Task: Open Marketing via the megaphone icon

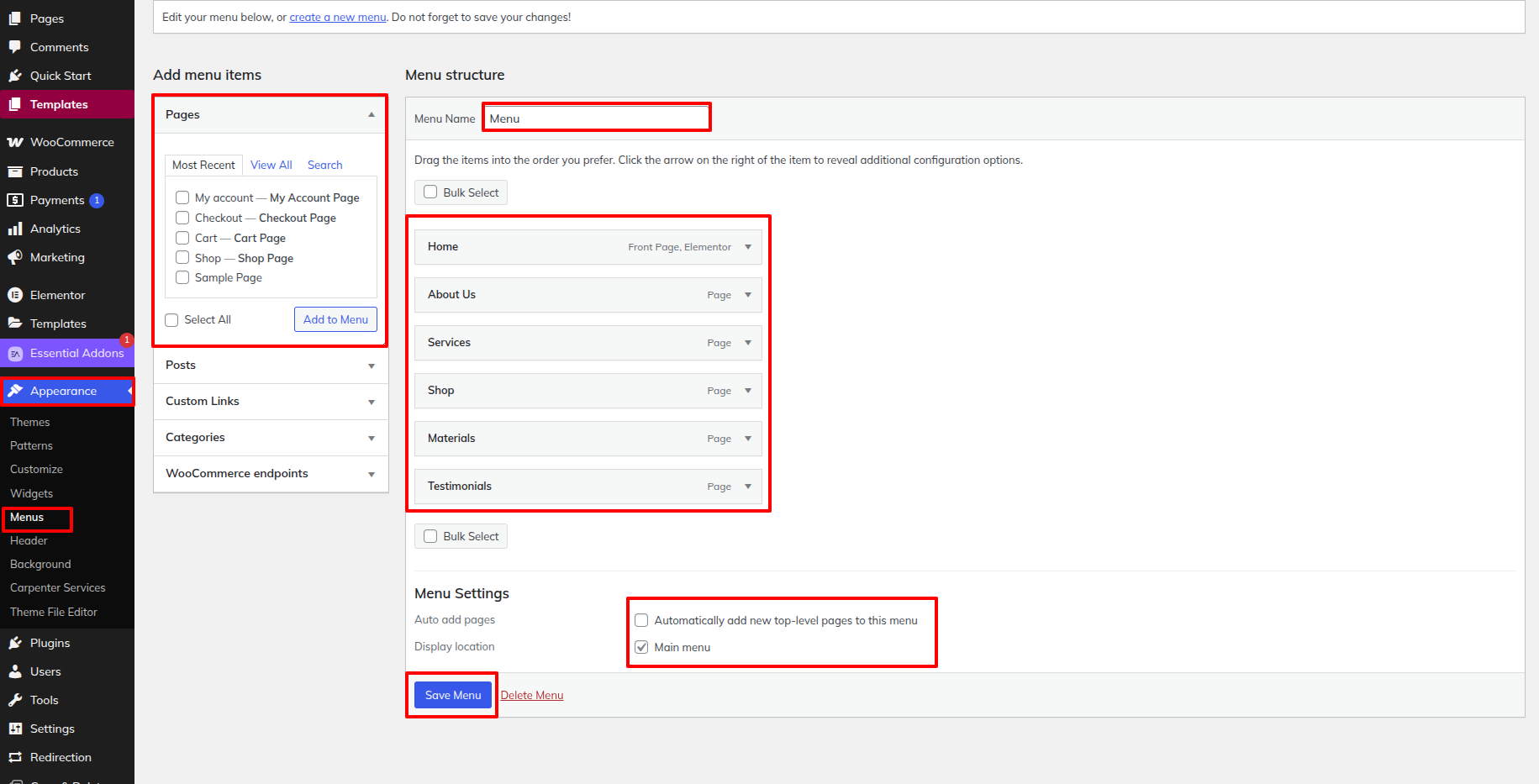Action: coord(15,257)
